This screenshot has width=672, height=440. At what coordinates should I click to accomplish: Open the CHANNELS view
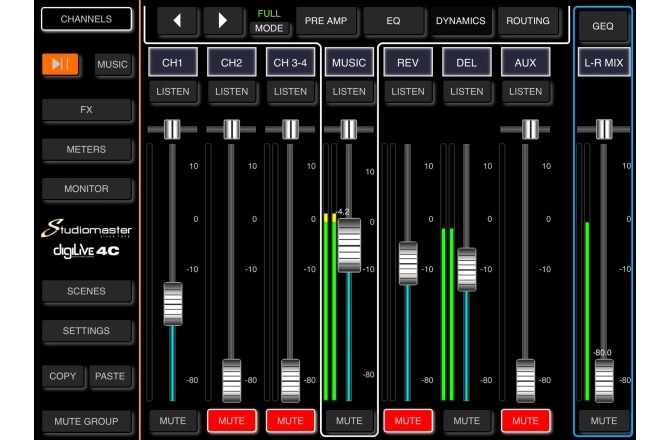[86, 19]
